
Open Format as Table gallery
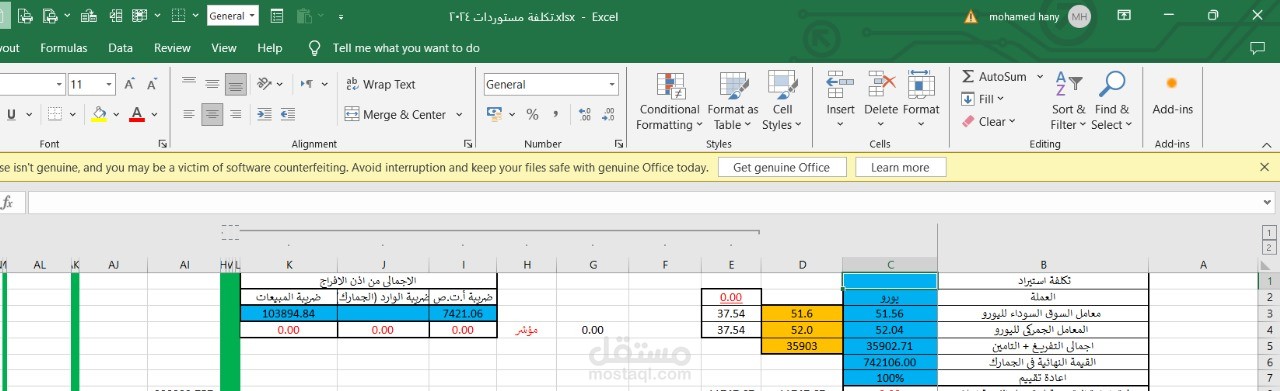tap(733, 101)
